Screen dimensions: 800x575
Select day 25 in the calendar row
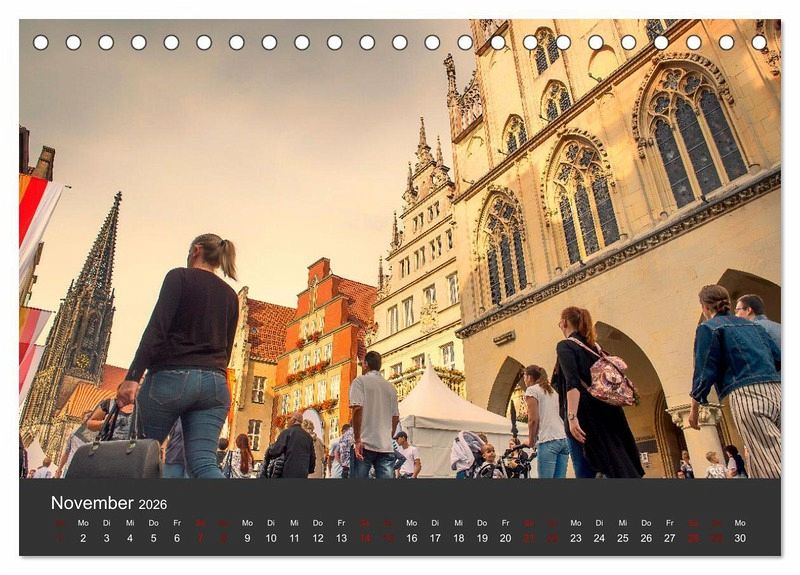(x=623, y=538)
